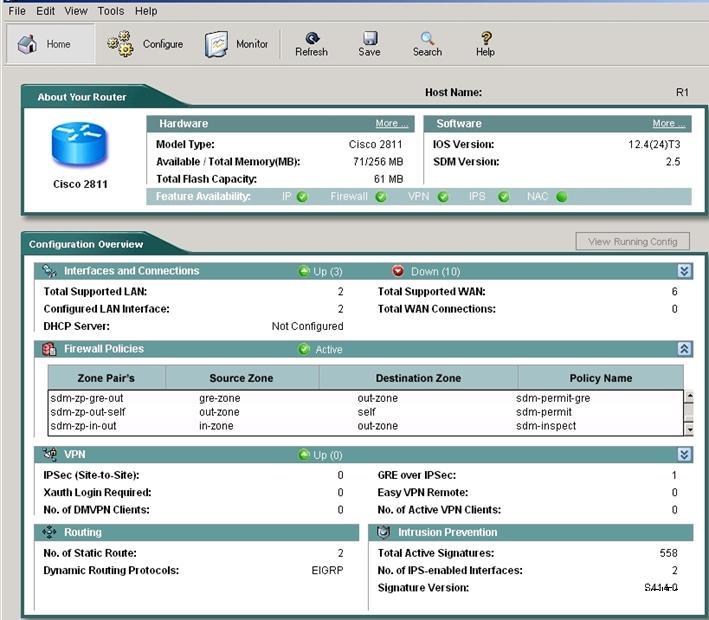Screen dimensions: 709x620
Task: Click the Save floppy disk icon
Action: coord(370,38)
